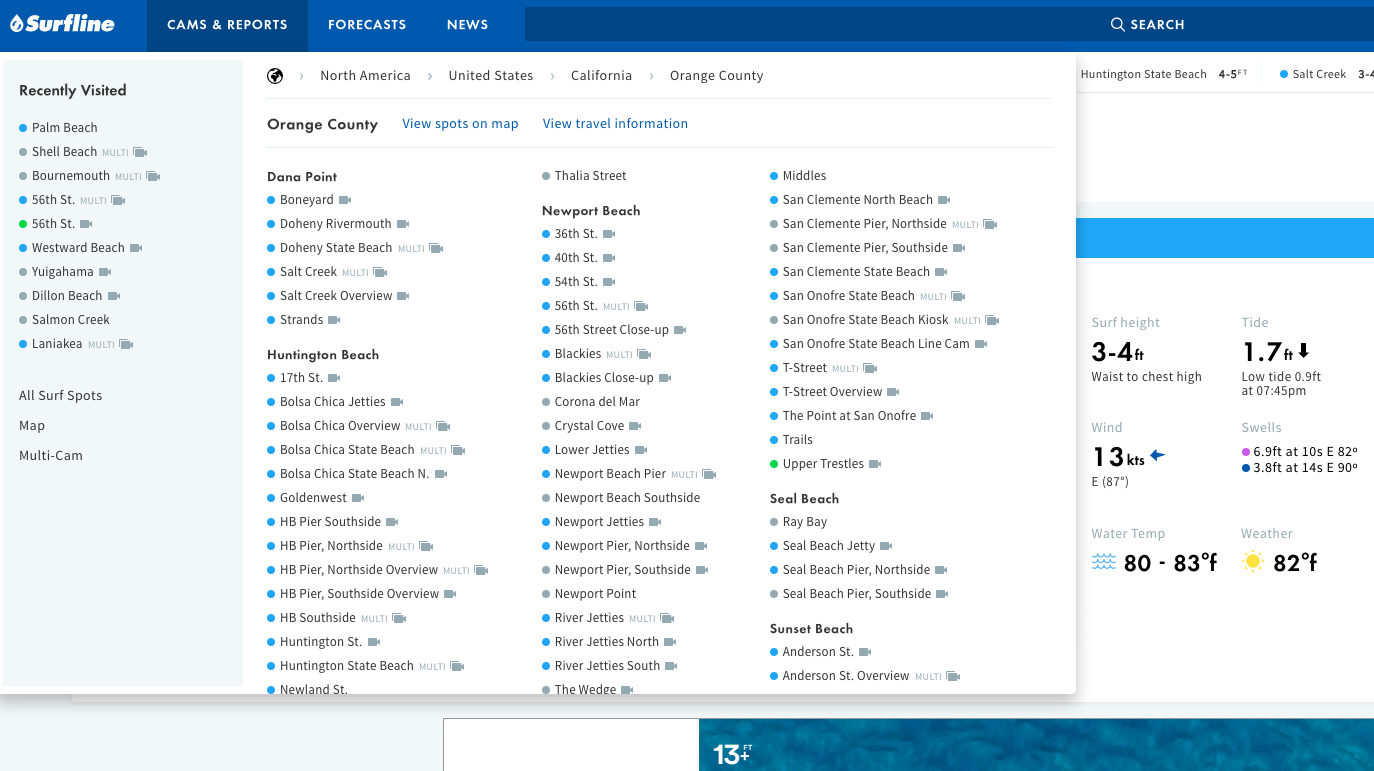Open the News menu

pos(468,25)
